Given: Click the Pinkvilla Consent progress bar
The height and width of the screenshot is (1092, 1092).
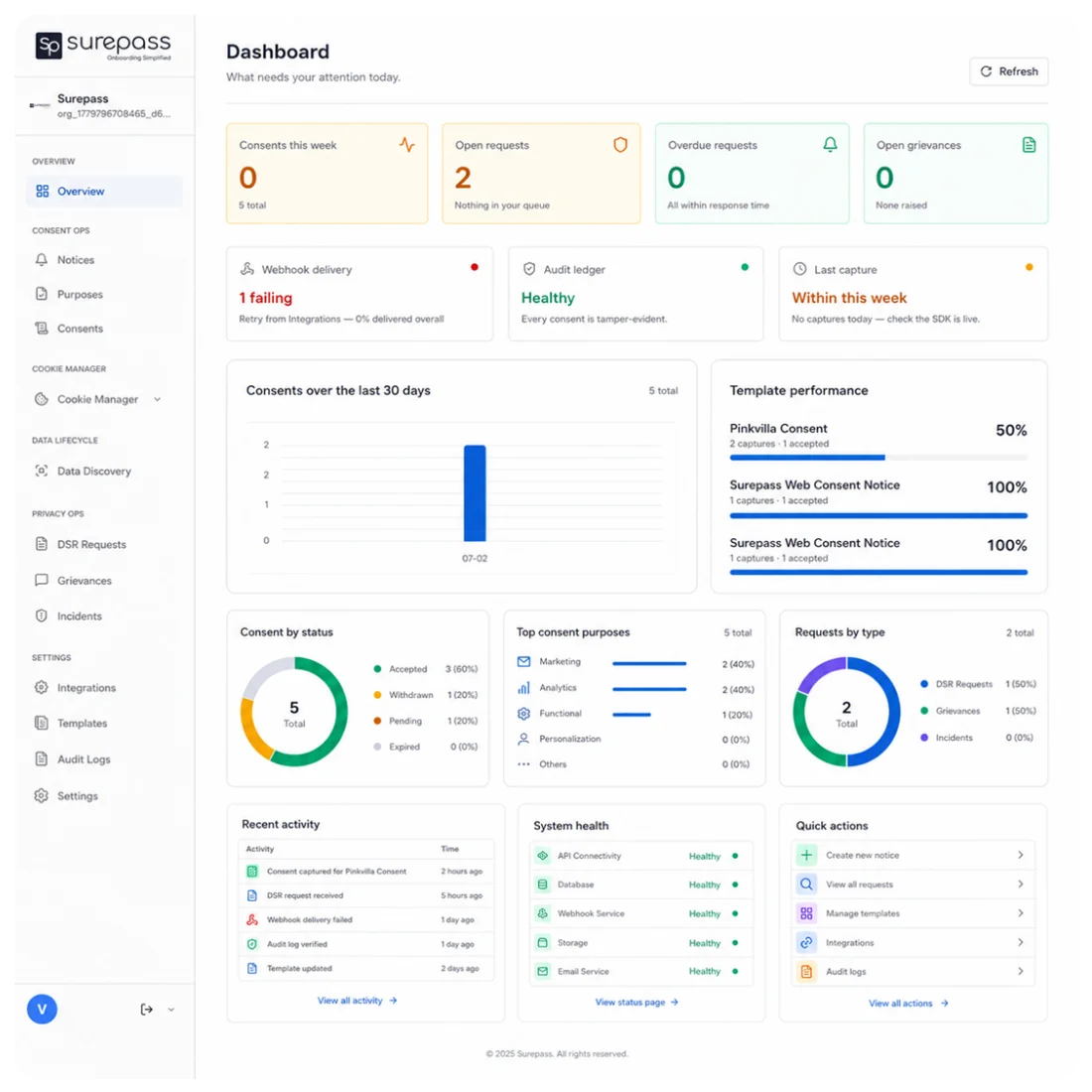Looking at the screenshot, I should click(879, 458).
